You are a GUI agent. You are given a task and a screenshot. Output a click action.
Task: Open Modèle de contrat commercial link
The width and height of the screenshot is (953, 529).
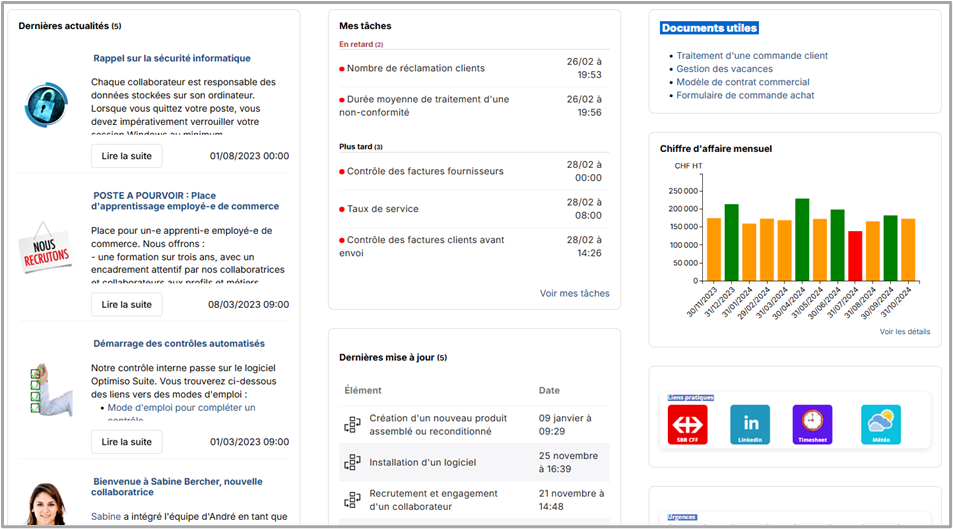point(742,82)
